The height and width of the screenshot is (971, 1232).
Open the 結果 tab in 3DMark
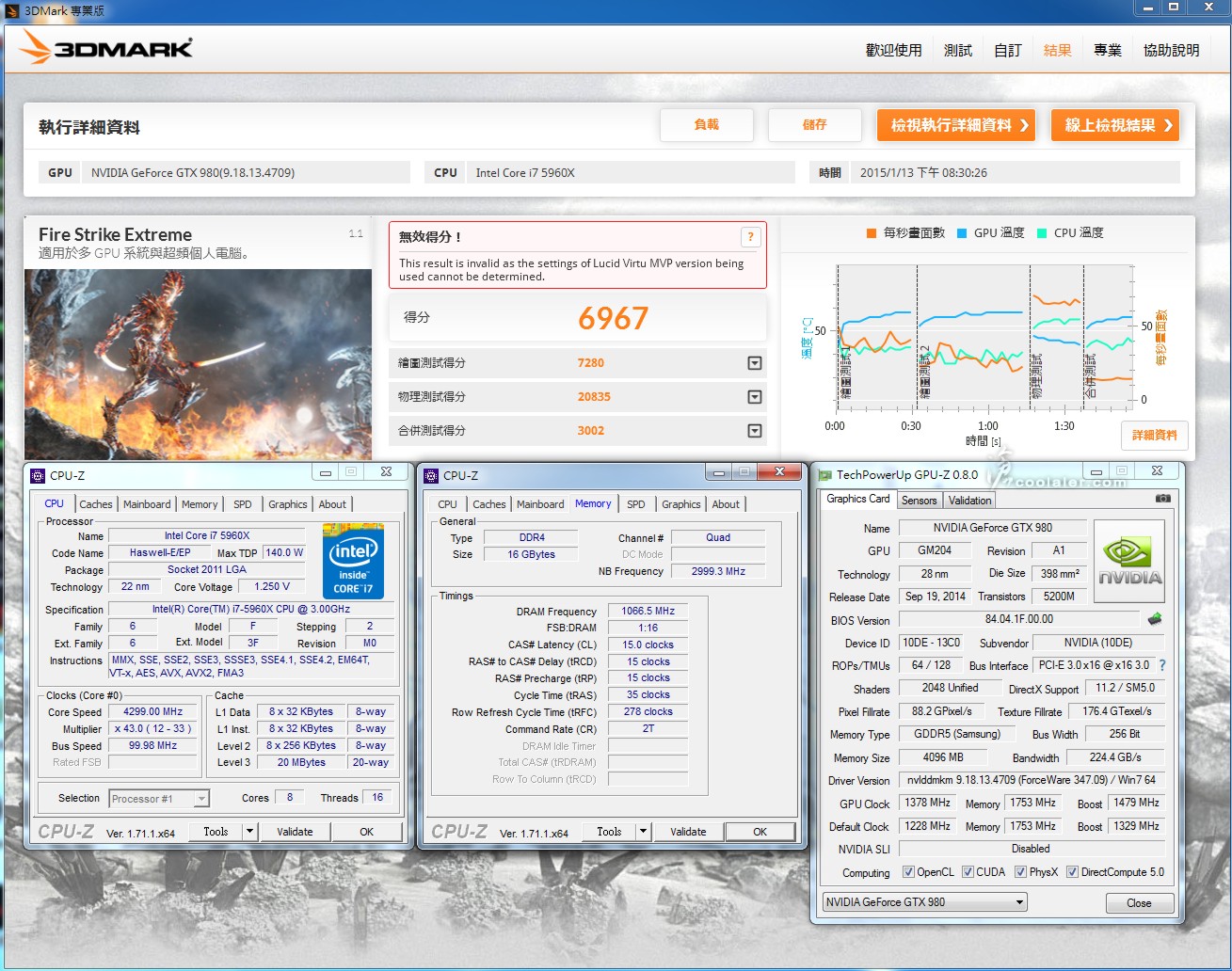1057,50
